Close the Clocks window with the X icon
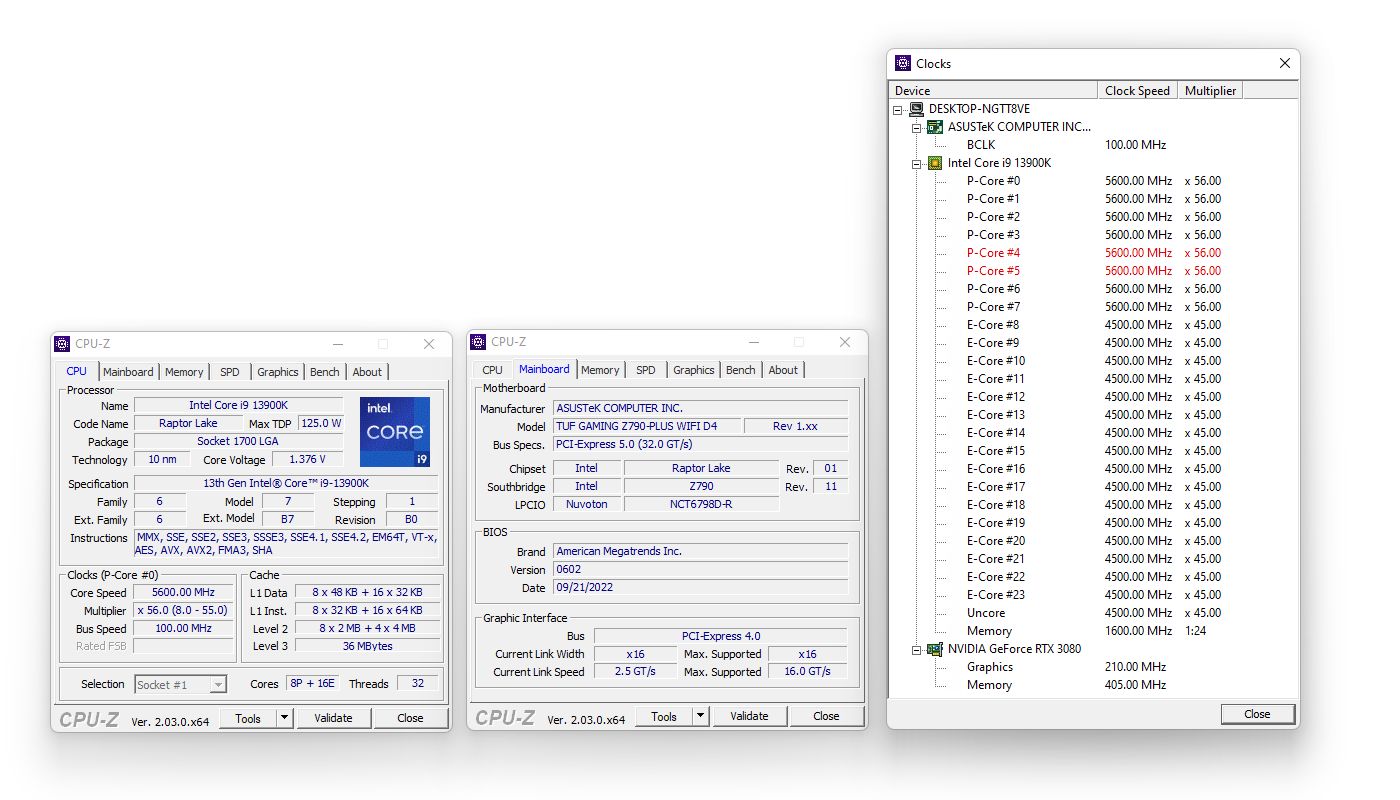Viewport: 1400px width, 800px height. (1285, 63)
